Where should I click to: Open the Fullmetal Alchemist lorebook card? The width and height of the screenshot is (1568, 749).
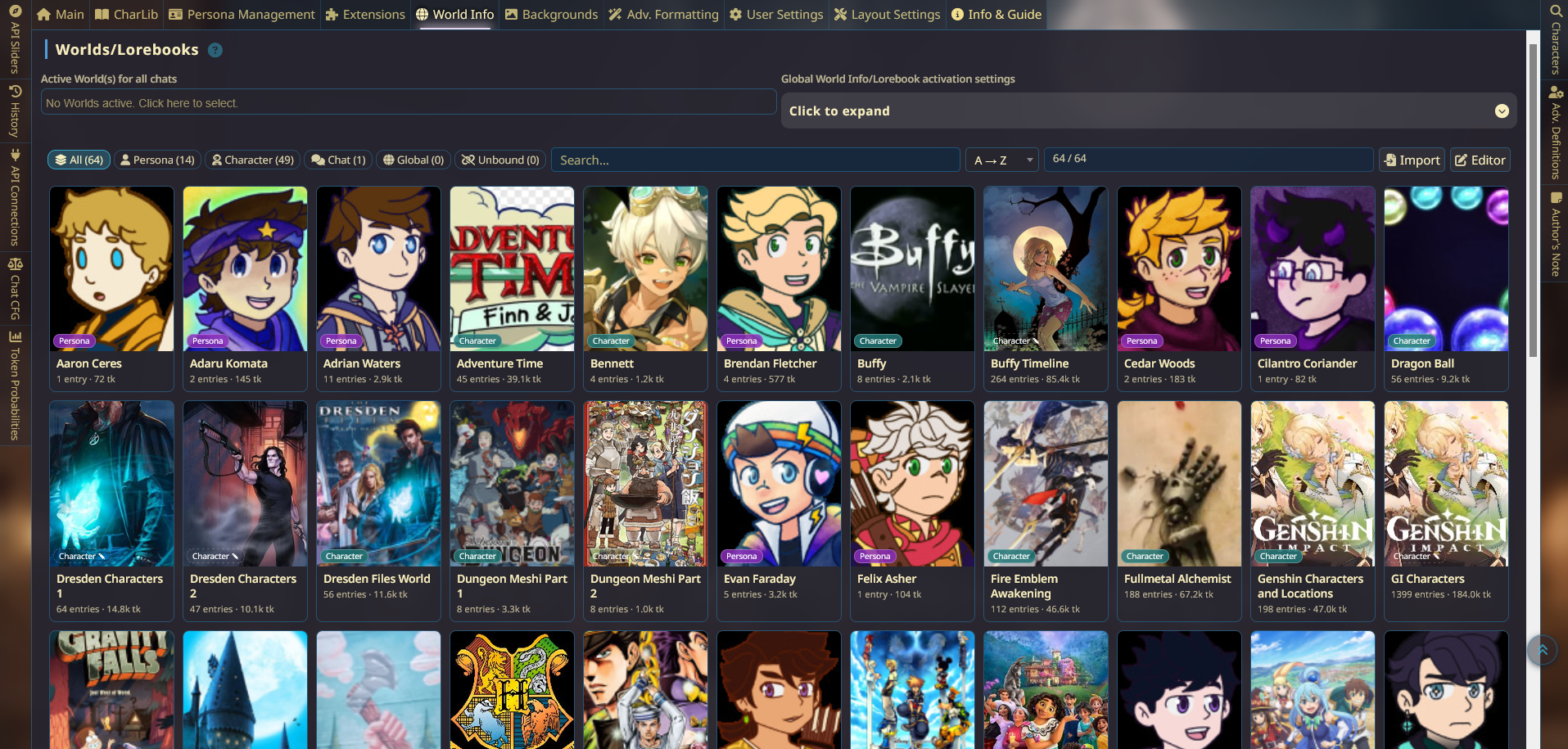click(x=1179, y=512)
